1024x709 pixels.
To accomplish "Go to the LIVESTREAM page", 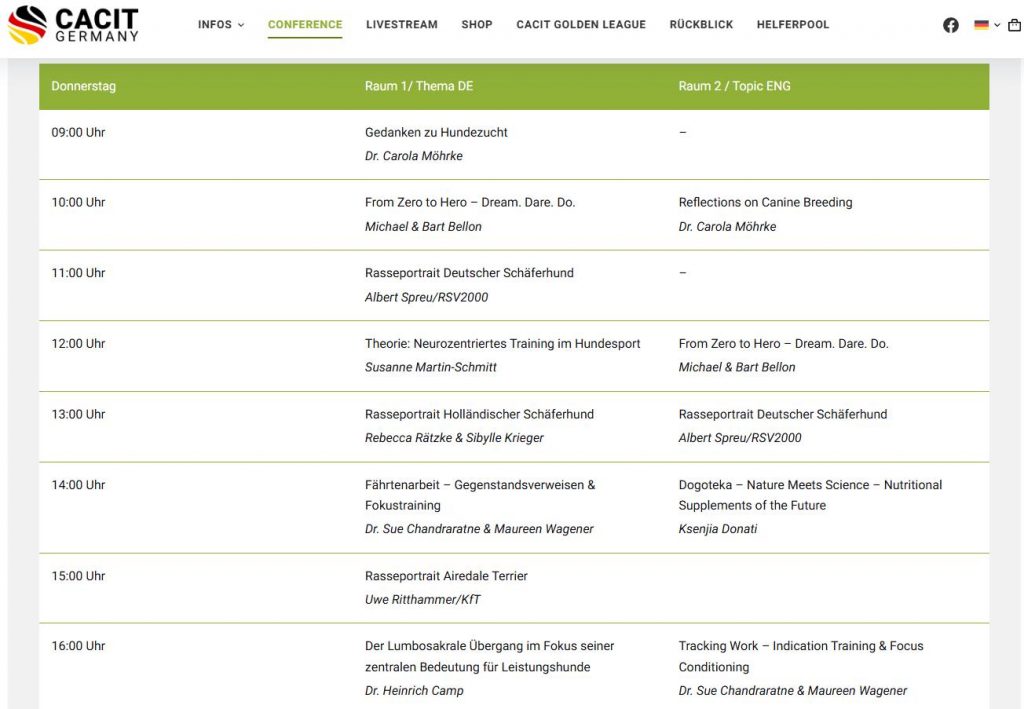I will pos(401,25).
